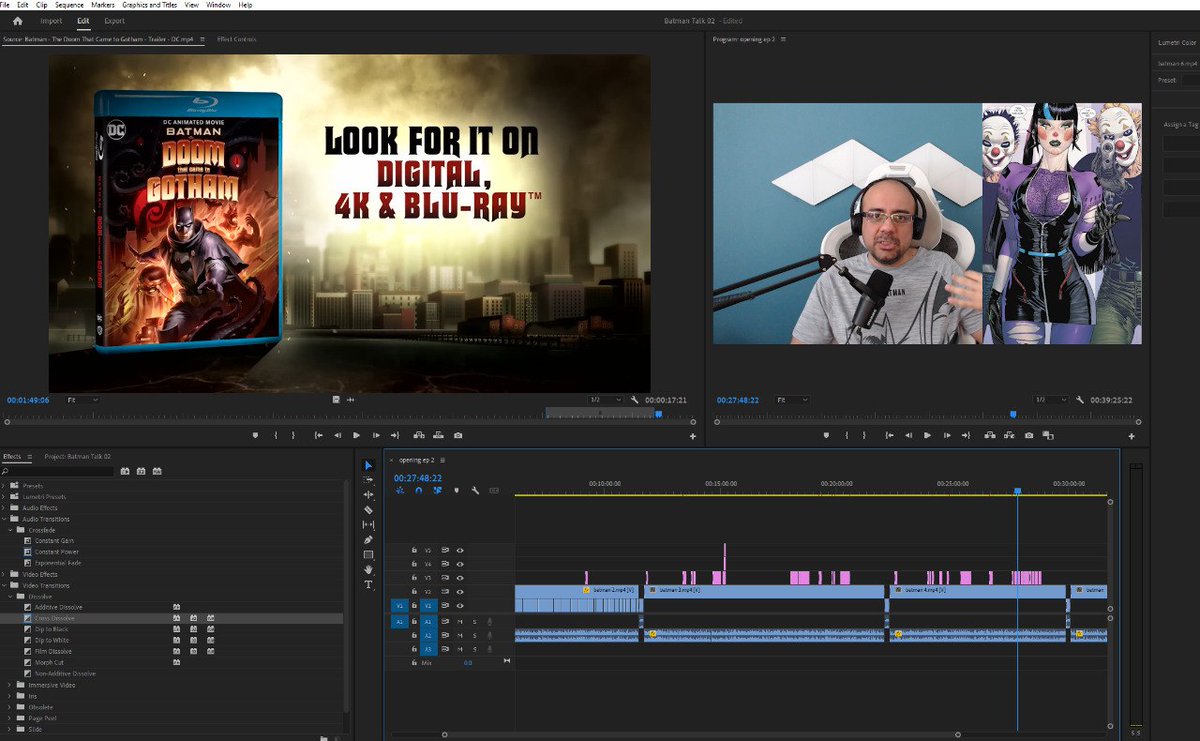Step forward one frame in Source monitor
Screen dimensions: 1200x741
(x=376, y=435)
